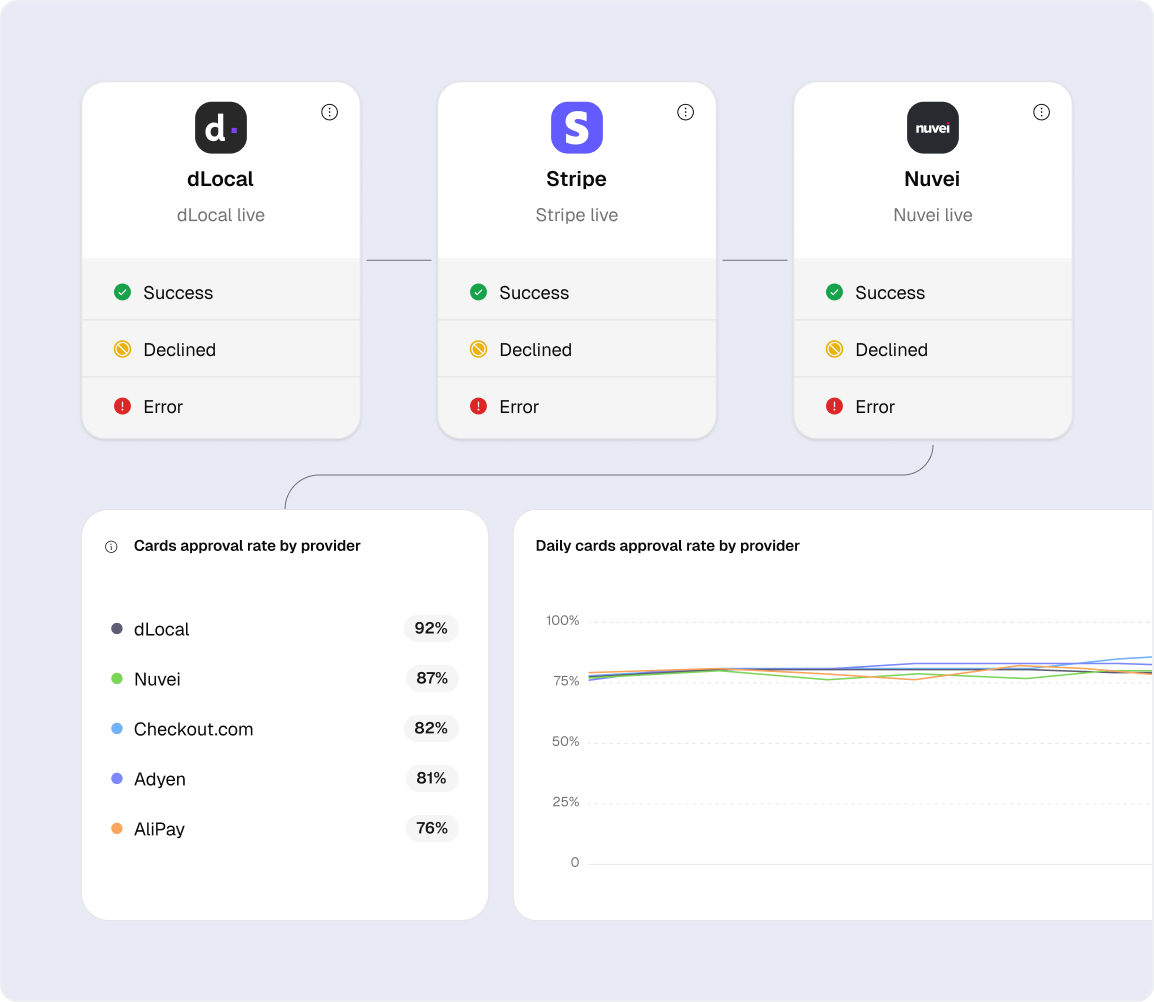Click info icon beside Cards approval rate
1154x1002 pixels.
click(x=111, y=547)
